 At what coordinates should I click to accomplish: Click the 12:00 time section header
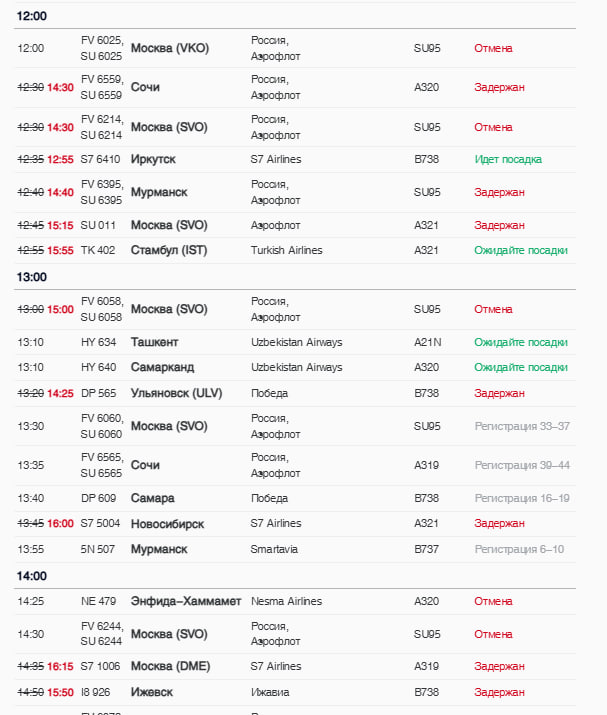31,16
